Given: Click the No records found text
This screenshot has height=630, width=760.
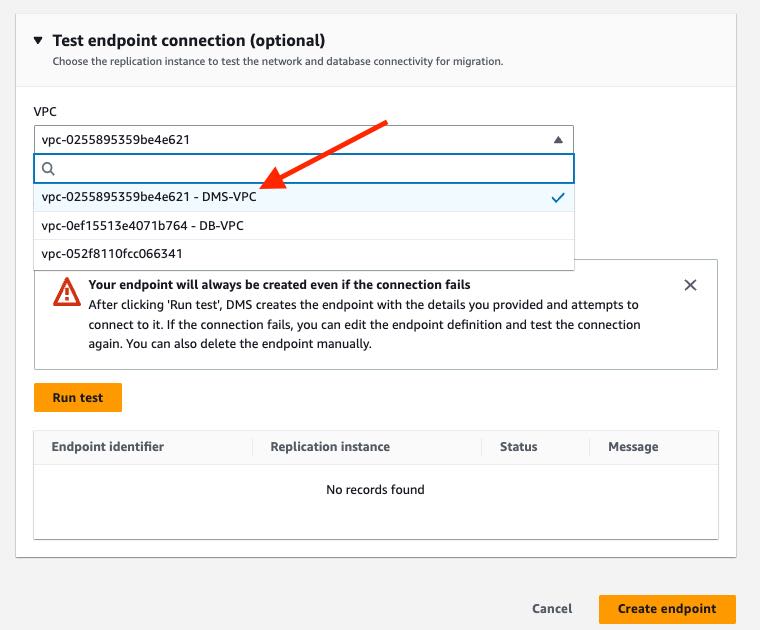Looking at the screenshot, I should (375, 489).
